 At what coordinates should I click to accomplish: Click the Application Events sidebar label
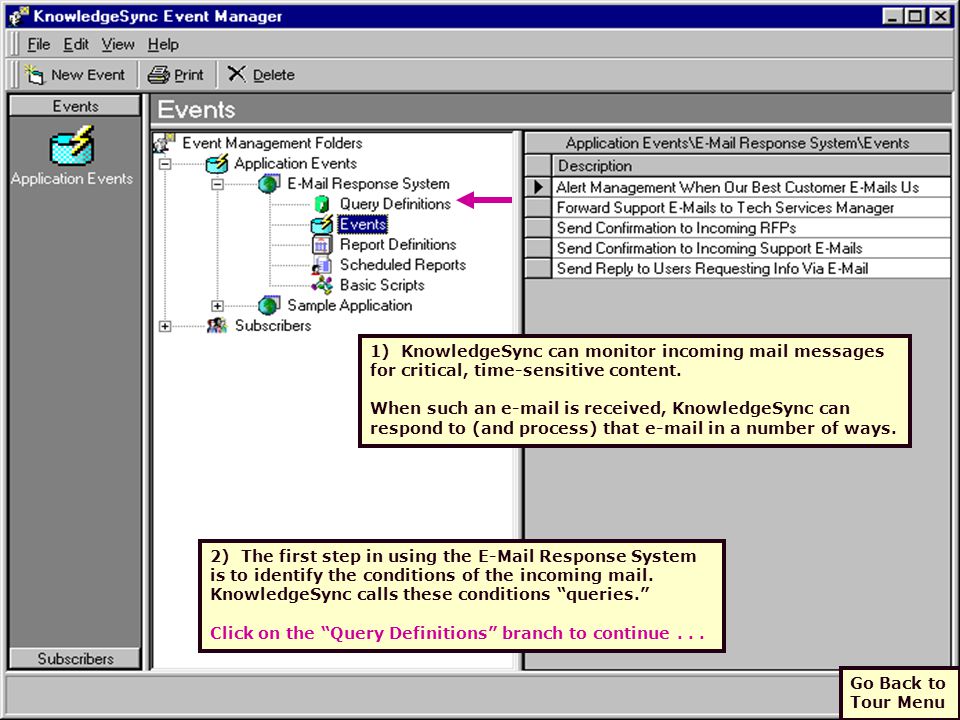coord(72,179)
